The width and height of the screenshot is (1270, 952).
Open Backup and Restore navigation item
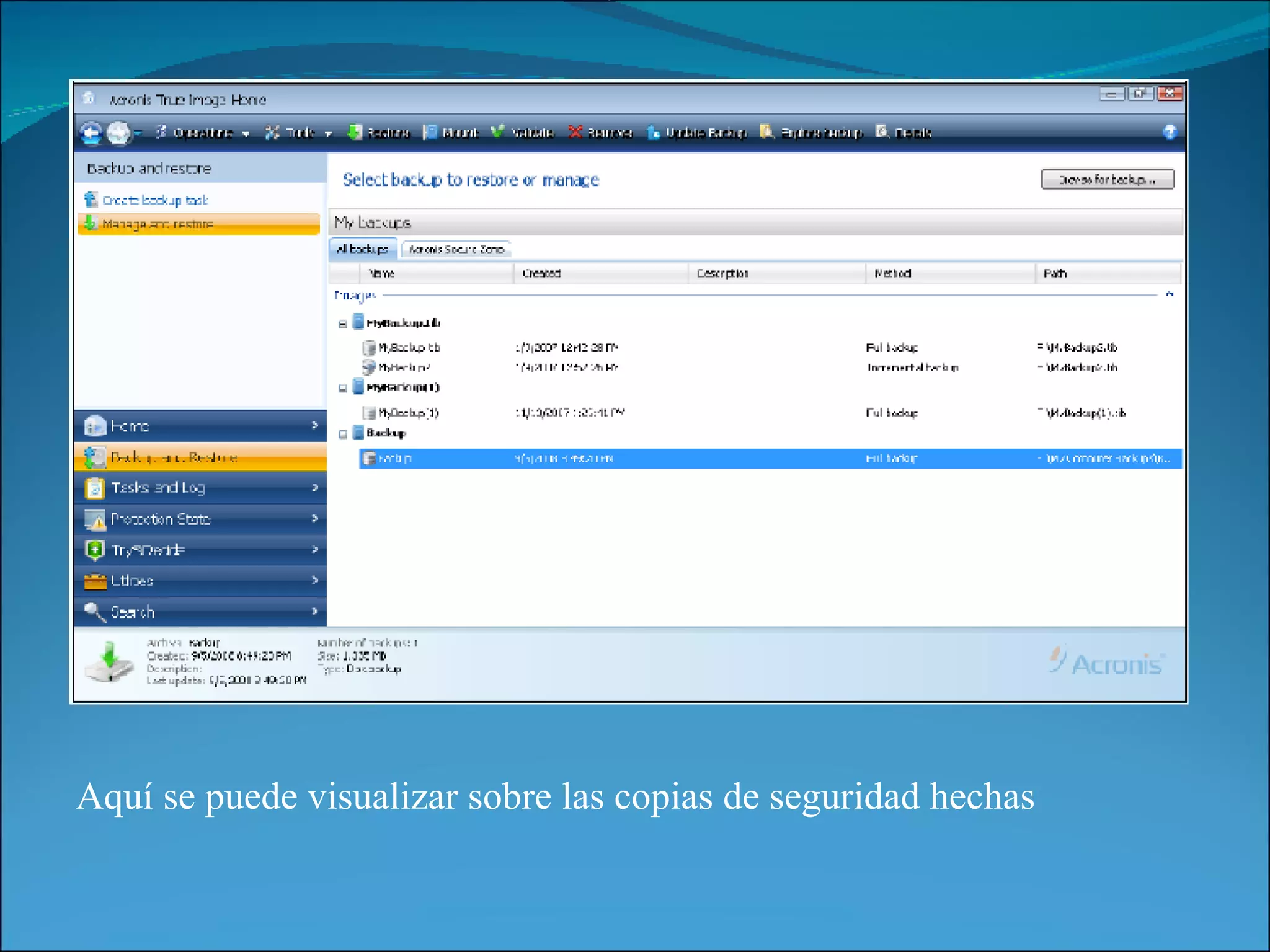coord(200,457)
